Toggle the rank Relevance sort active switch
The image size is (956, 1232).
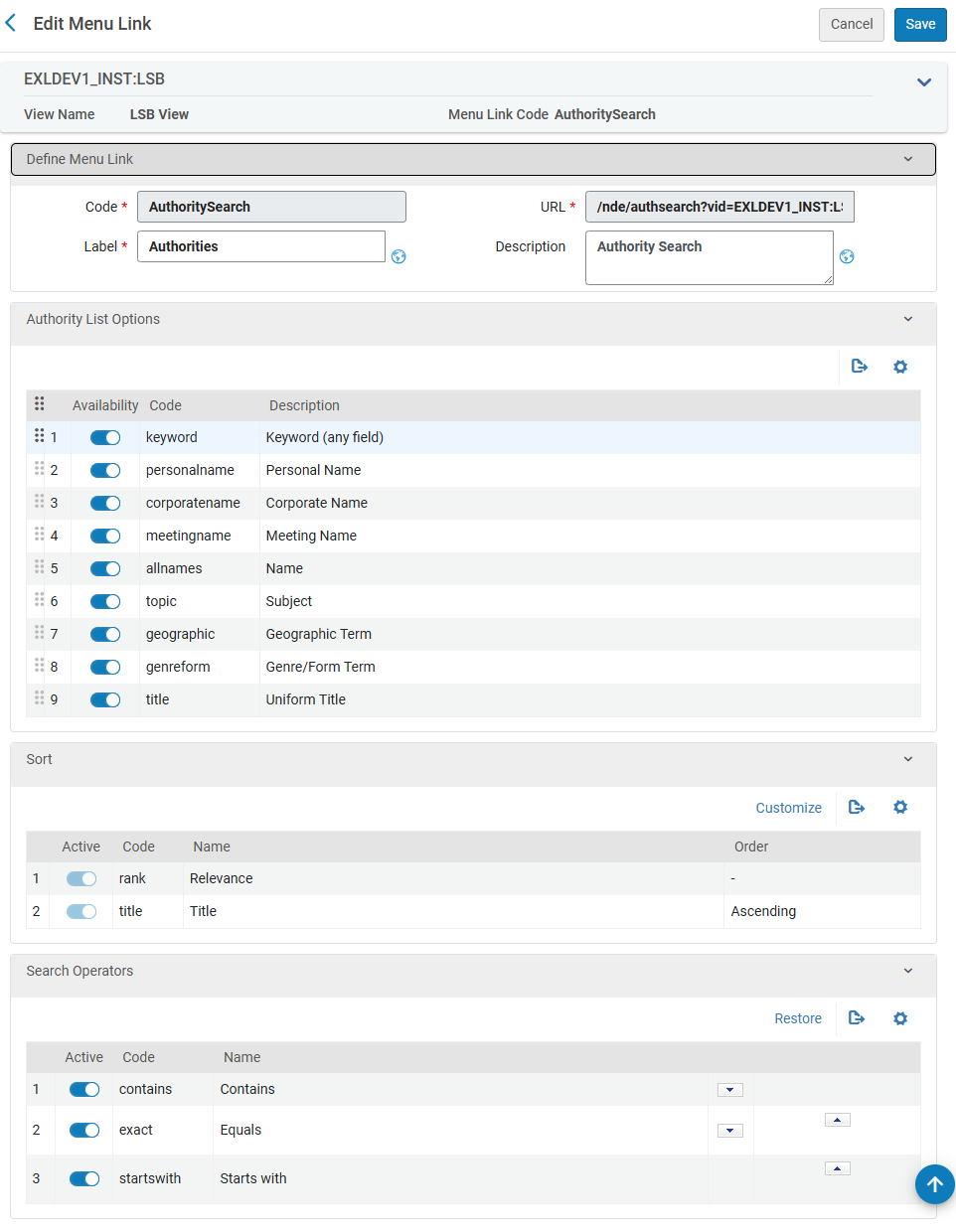81,878
